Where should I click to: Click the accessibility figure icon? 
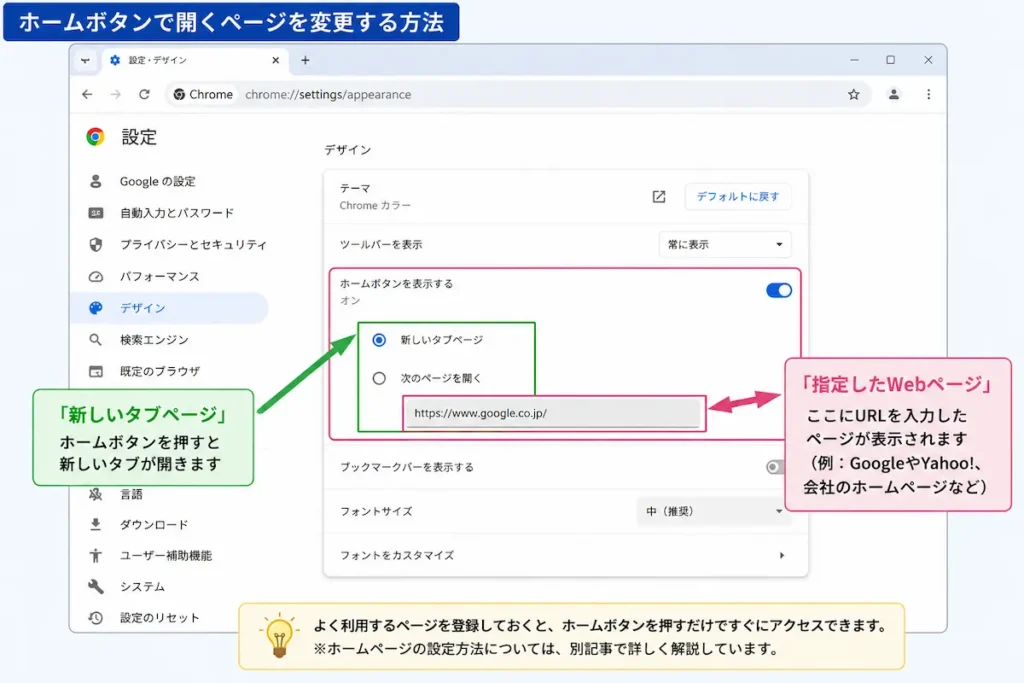coord(95,556)
